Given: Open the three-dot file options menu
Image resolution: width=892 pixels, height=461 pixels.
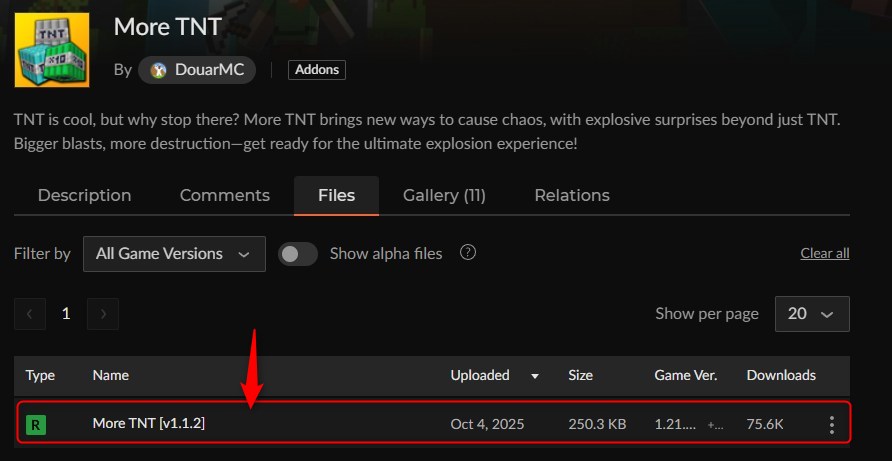Looking at the screenshot, I should point(831,425).
